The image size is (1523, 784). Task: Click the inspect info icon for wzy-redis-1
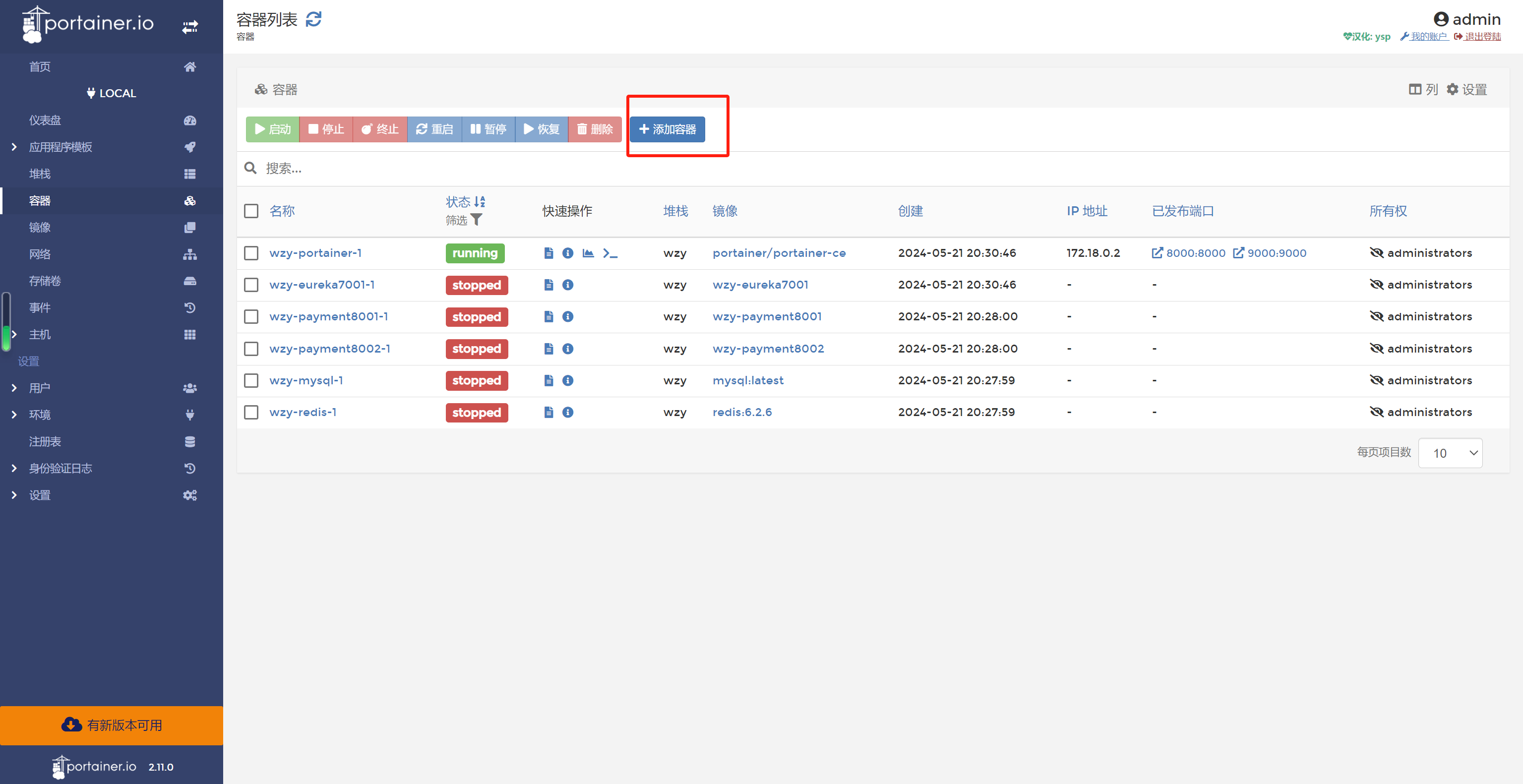567,412
